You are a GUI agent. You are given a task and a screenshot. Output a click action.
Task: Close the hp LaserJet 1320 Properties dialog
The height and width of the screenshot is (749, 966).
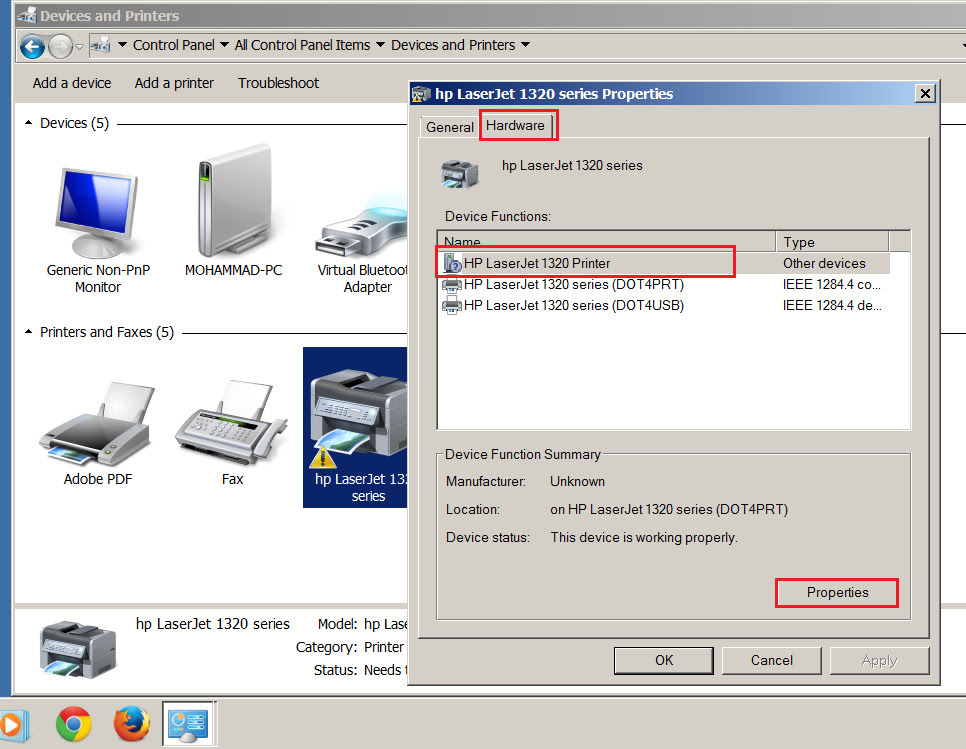[x=925, y=94]
